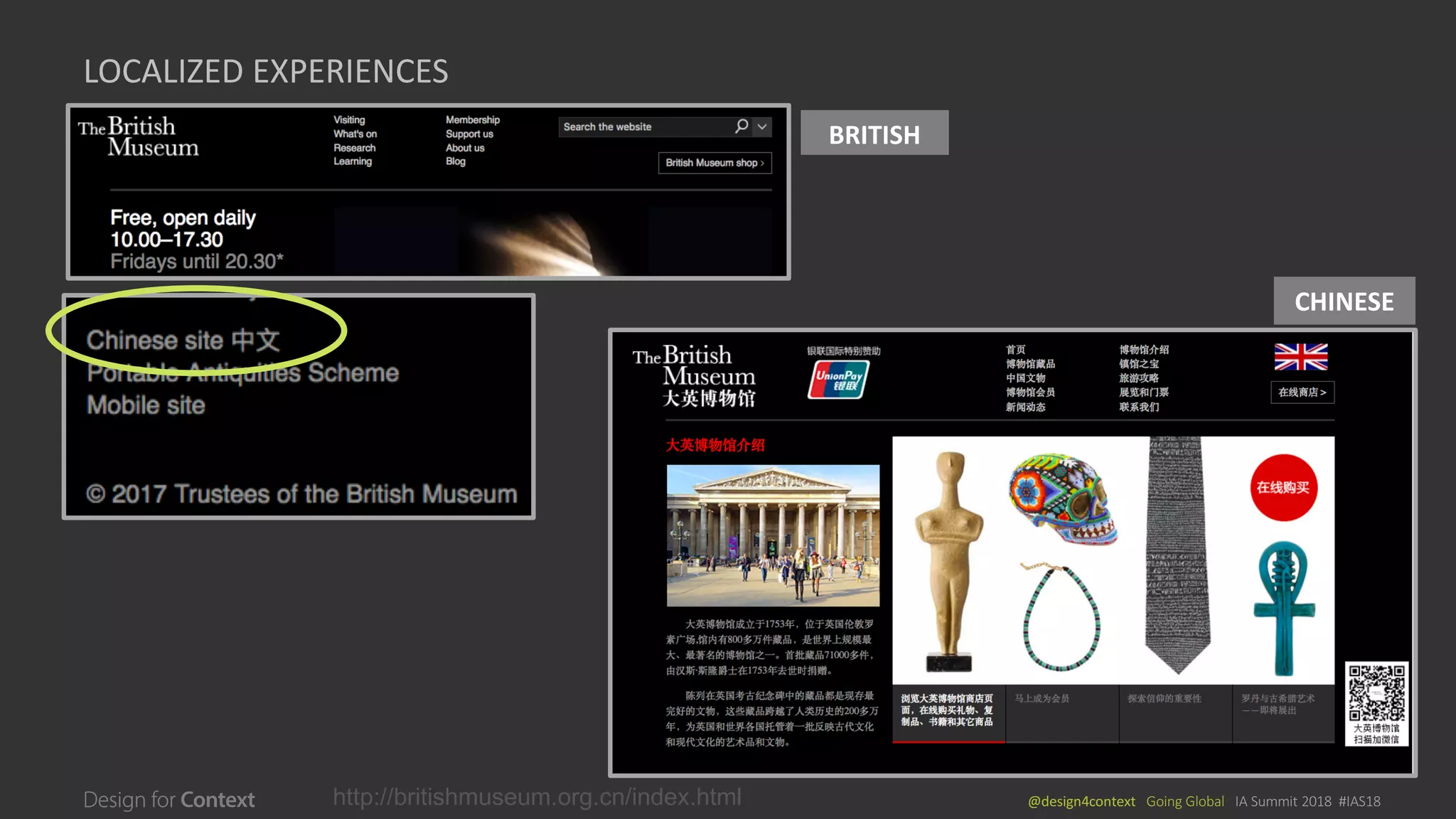This screenshot has height=819, width=1456.
Task: Select the Learning menu item
Action: tap(353, 161)
